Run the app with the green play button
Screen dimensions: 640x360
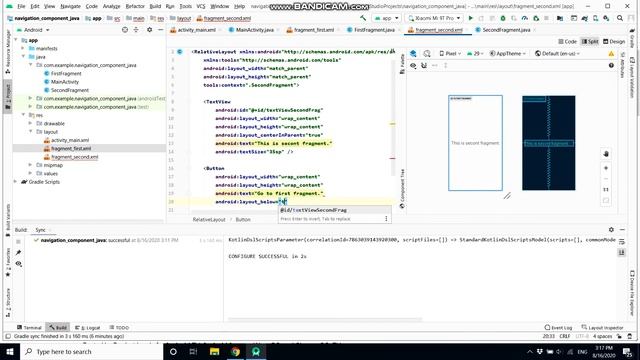point(471,18)
